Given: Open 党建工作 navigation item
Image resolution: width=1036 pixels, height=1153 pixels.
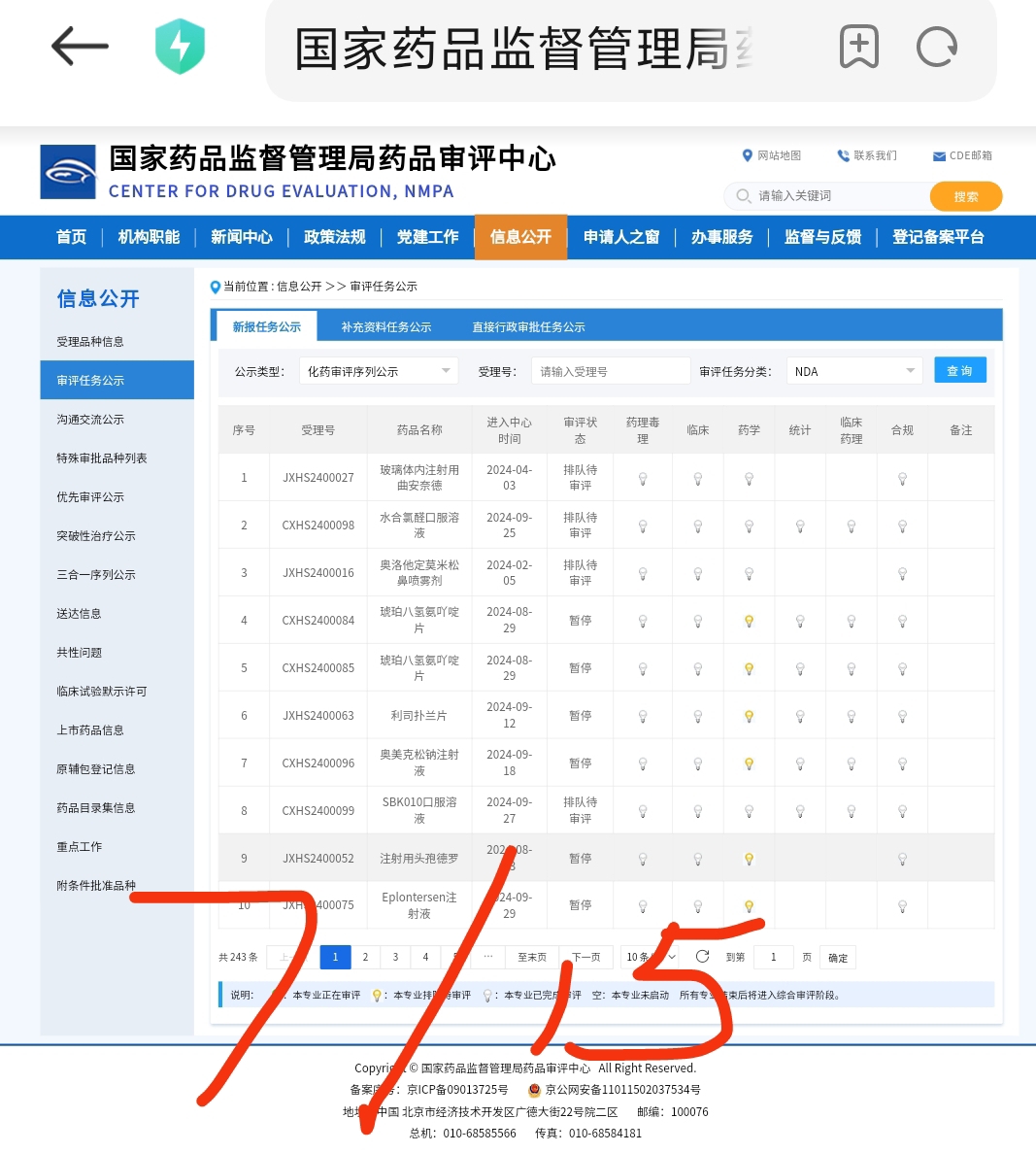Looking at the screenshot, I should pyautogui.click(x=427, y=237).
